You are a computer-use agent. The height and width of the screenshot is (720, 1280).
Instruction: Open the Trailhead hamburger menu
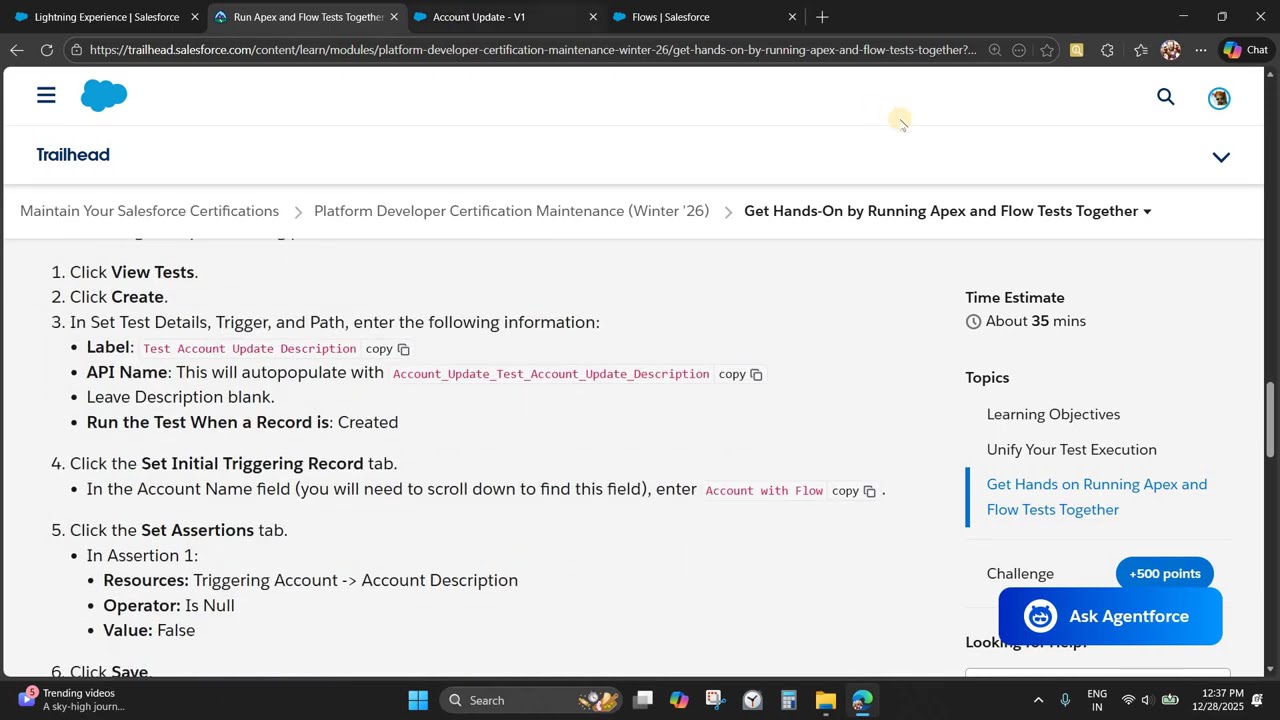pyautogui.click(x=46, y=96)
